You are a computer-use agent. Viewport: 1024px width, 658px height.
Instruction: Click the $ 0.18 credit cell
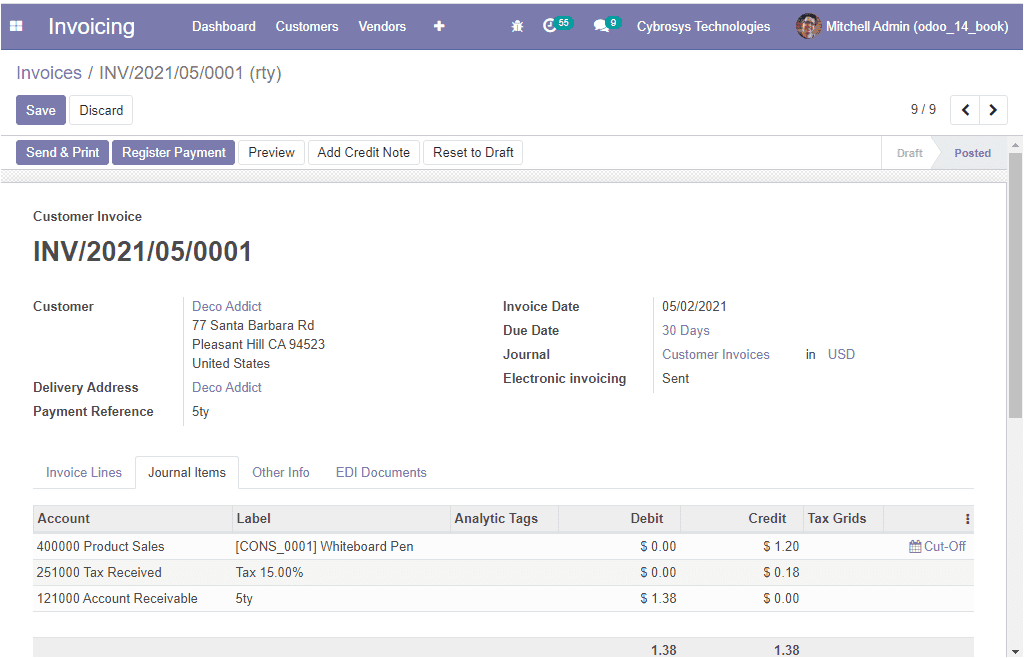[781, 572]
